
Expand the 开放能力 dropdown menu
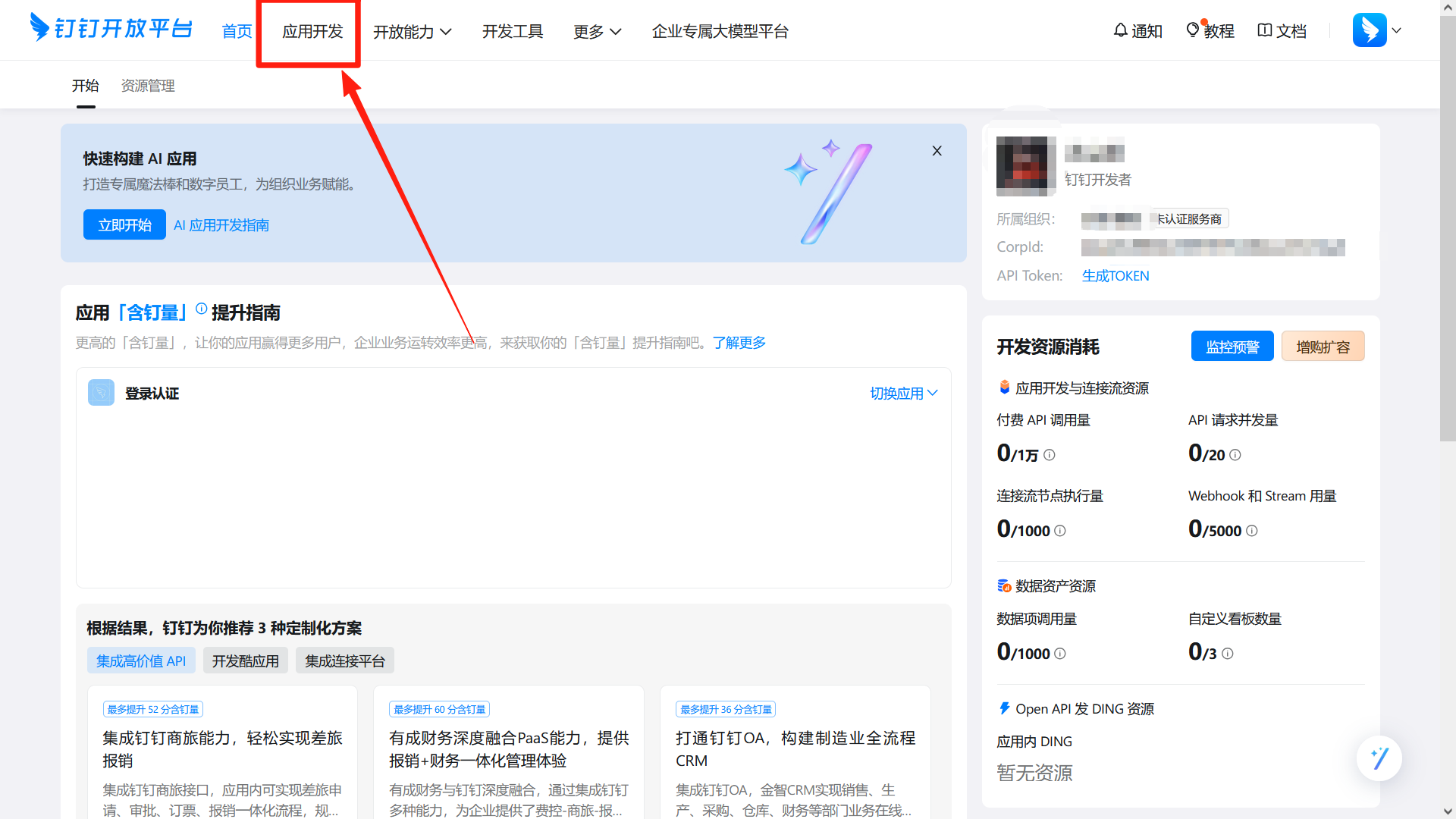pyautogui.click(x=413, y=31)
